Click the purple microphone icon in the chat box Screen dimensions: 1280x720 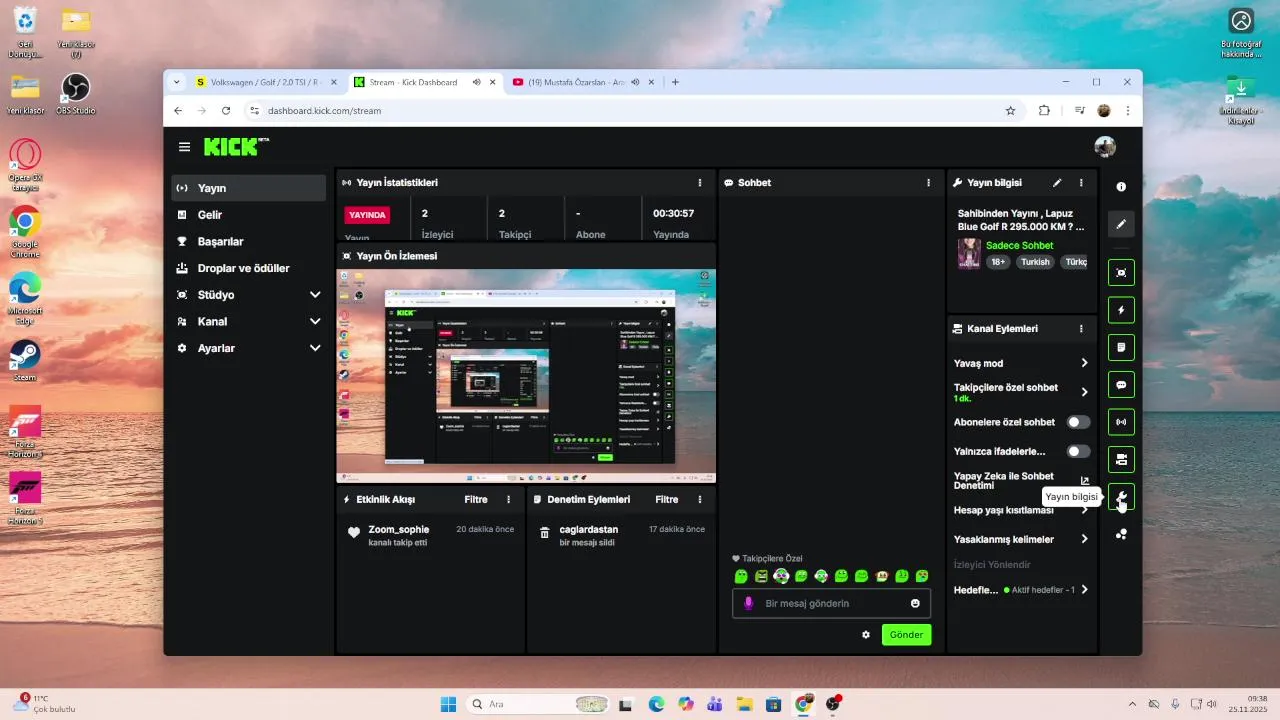pos(748,603)
